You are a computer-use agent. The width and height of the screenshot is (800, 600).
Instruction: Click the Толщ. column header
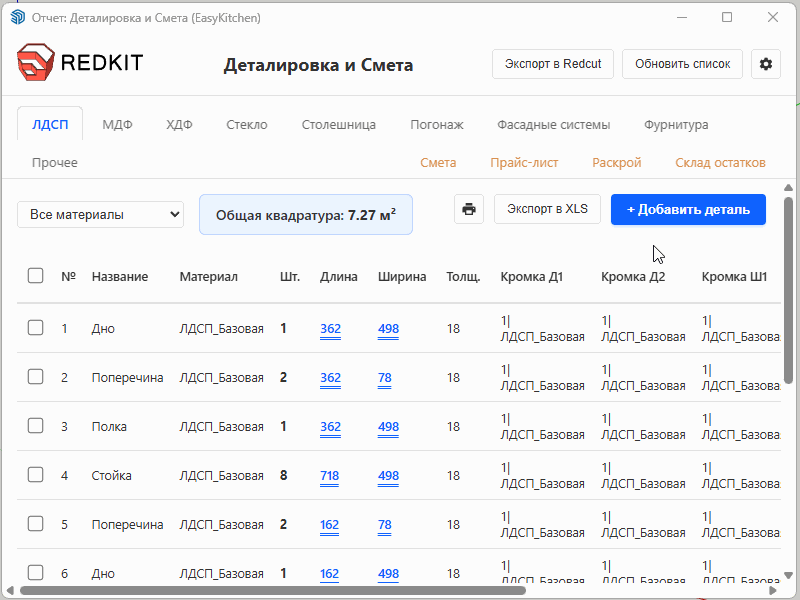(x=463, y=277)
